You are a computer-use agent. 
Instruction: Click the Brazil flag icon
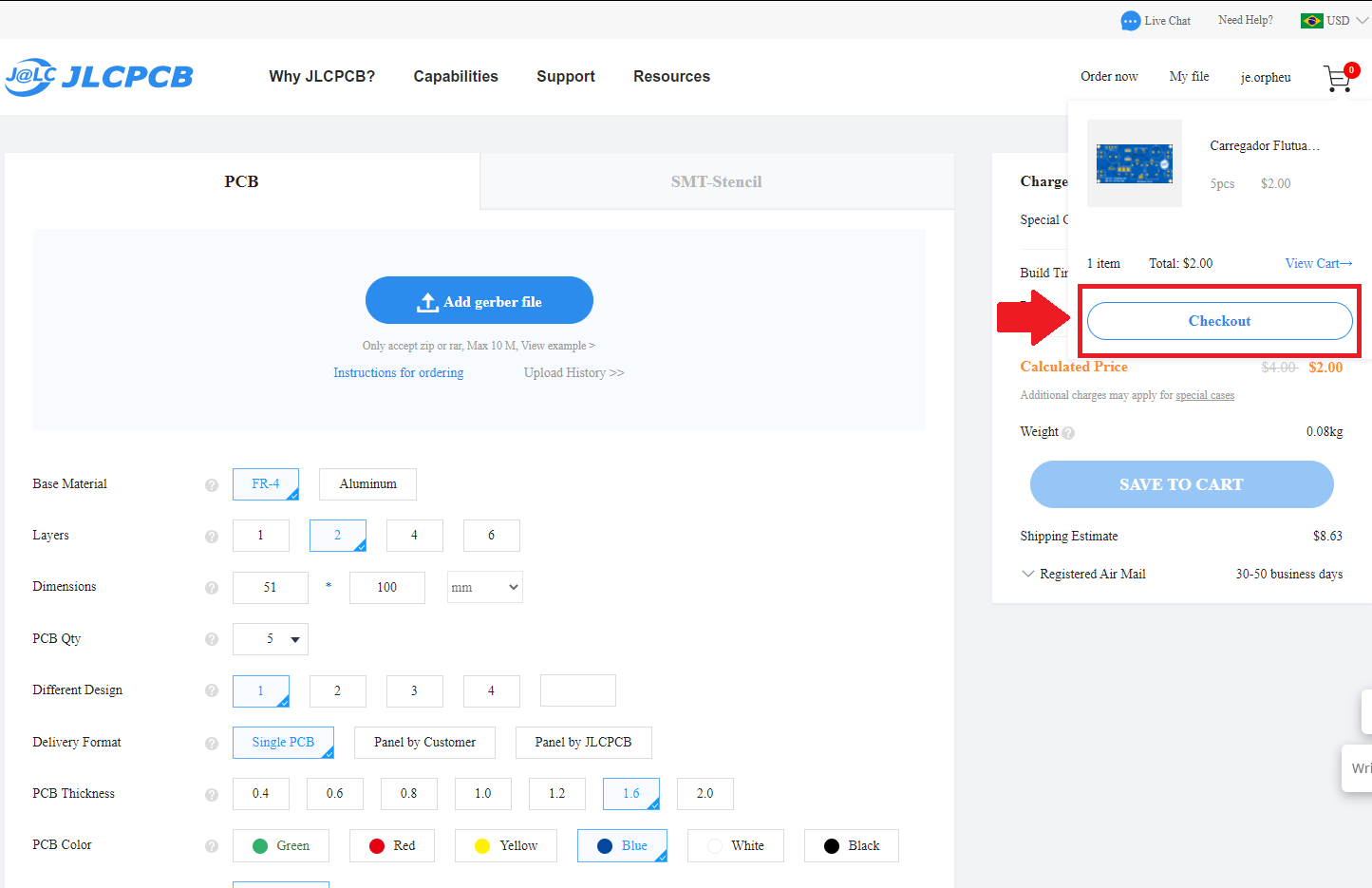click(1311, 21)
